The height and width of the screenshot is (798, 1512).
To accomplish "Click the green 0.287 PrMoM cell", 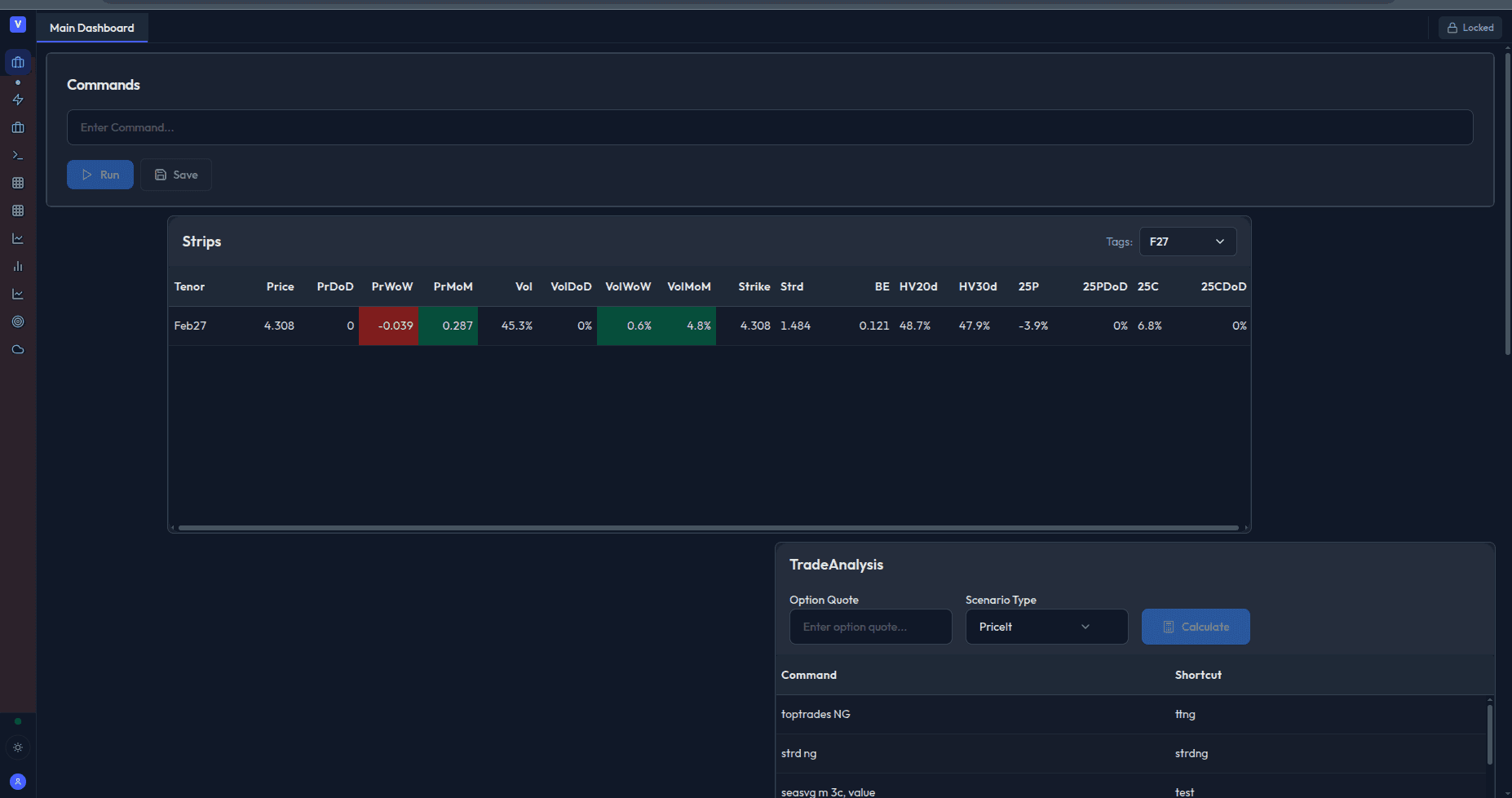I will click(x=449, y=326).
